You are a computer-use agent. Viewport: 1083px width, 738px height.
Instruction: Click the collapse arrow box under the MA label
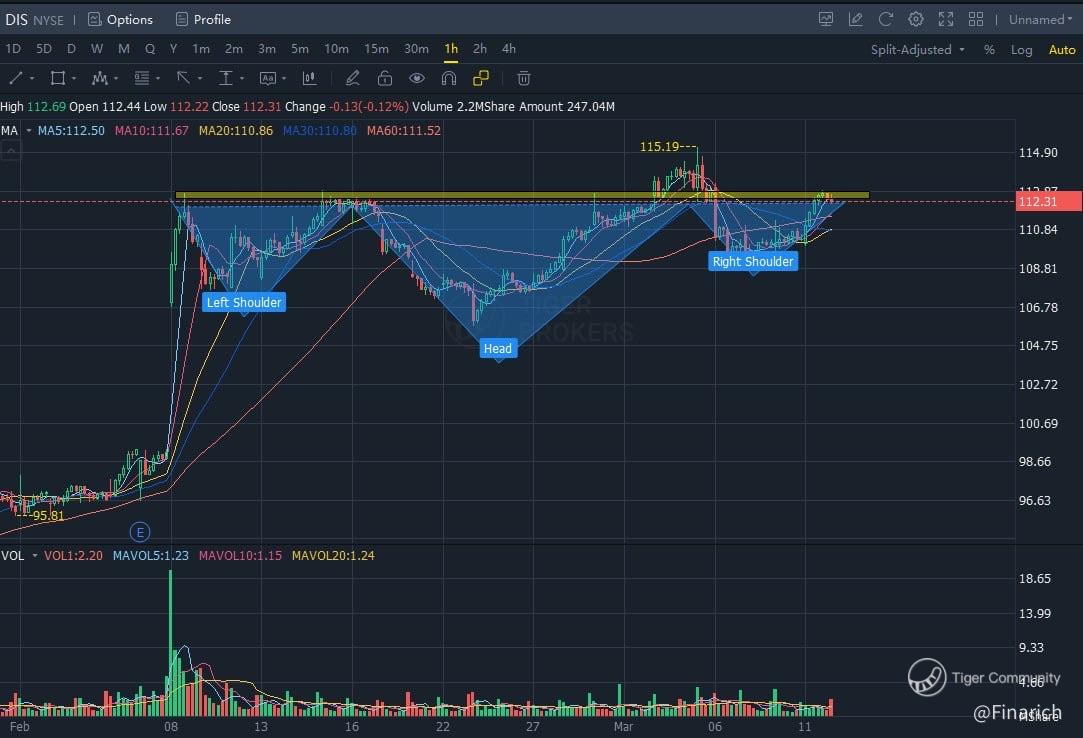(x=10, y=150)
